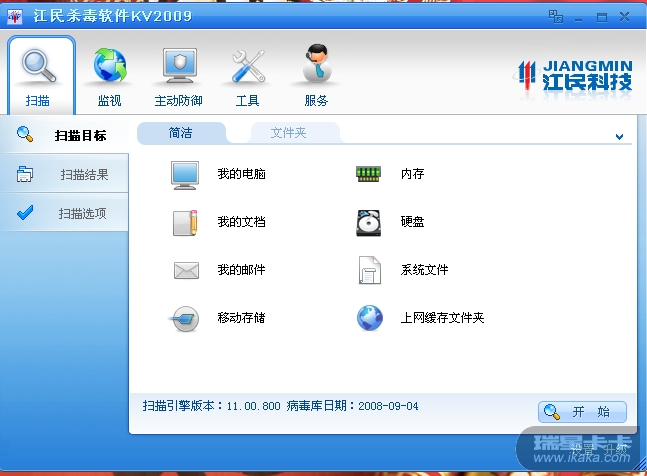Click the 我的邮件 label
647x476 pixels.
241,270
